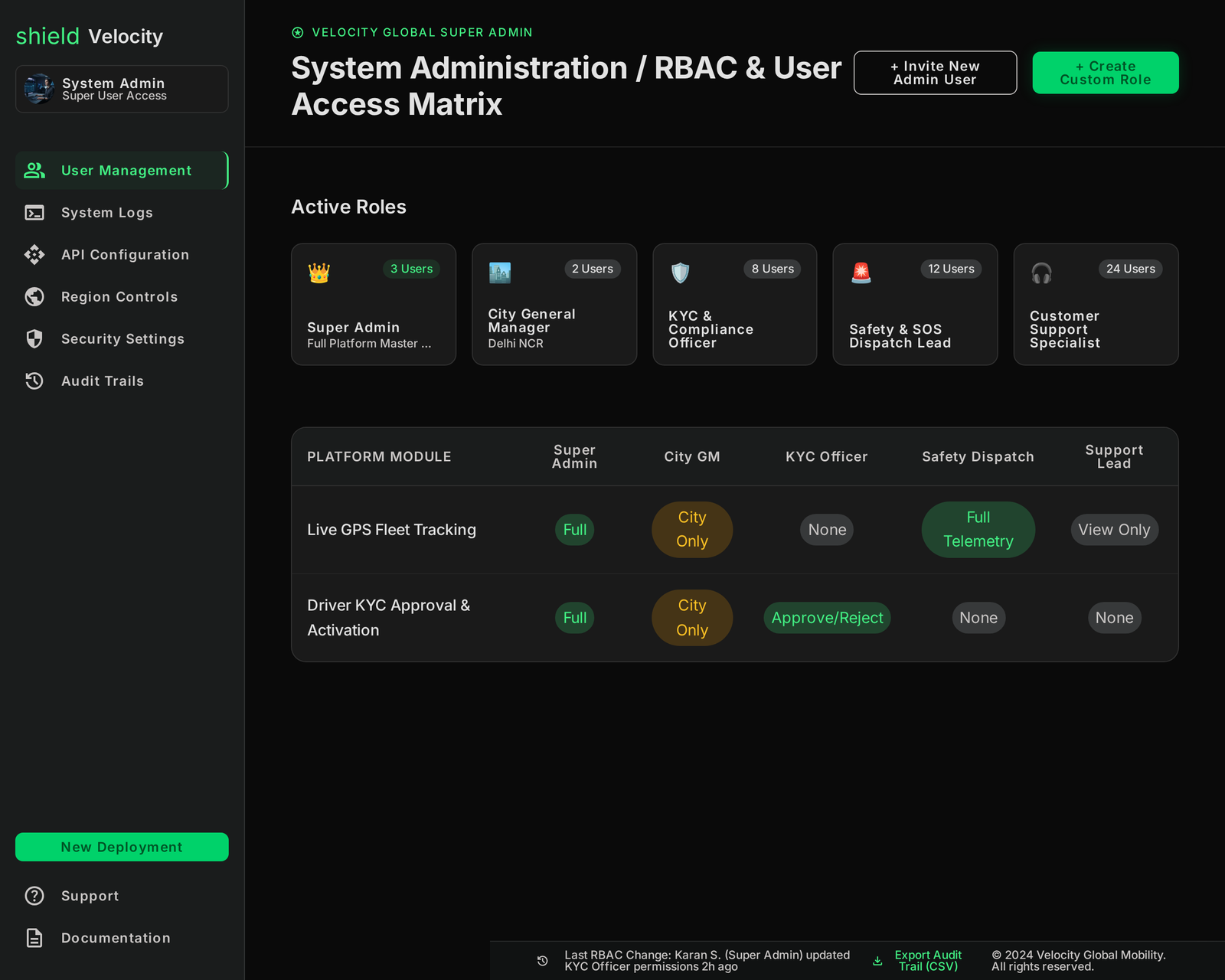Click the System Admin avatar picture
1225x980 pixels.
[x=39, y=89]
